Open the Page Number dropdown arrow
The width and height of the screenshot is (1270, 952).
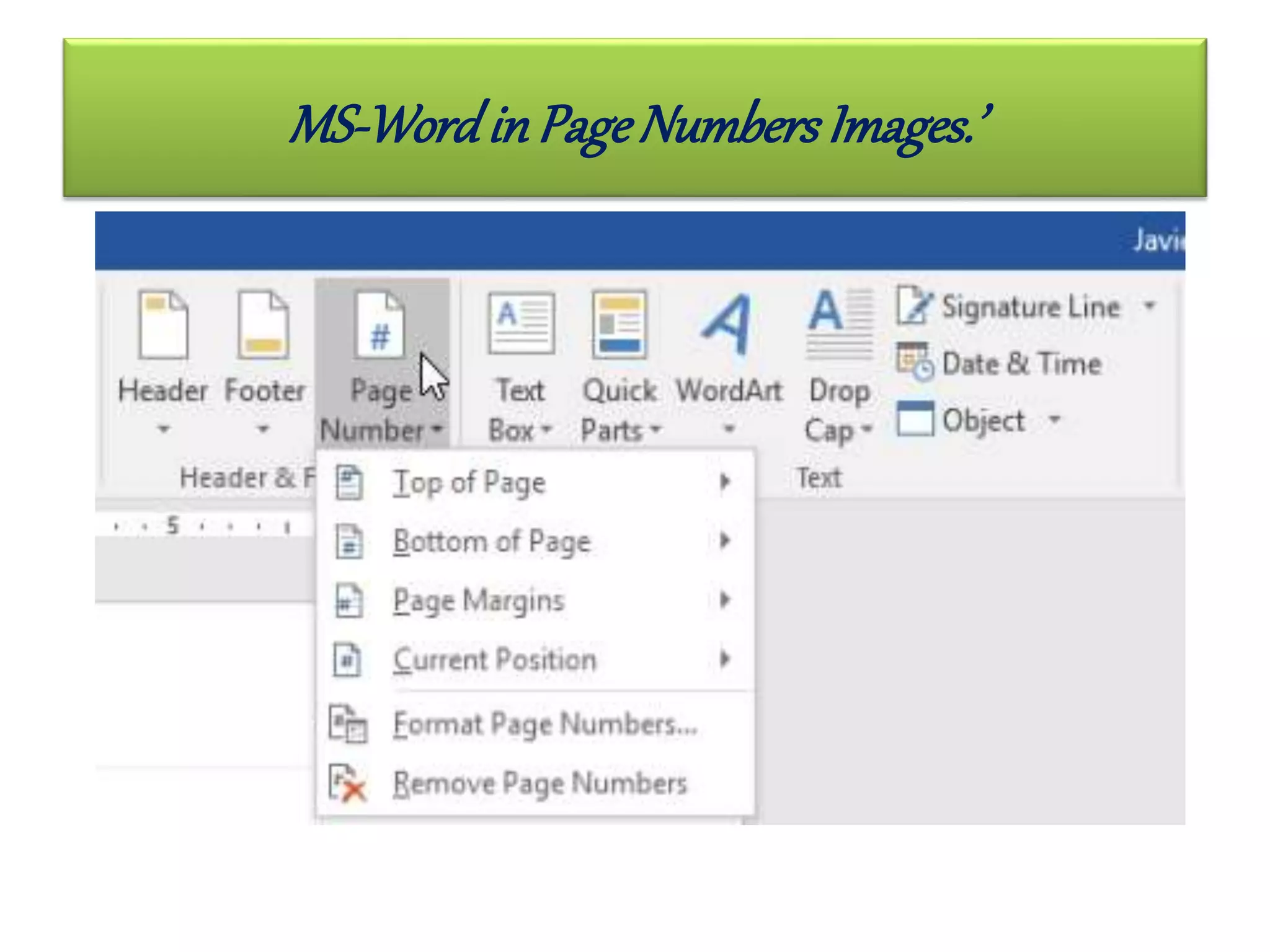click(437, 428)
